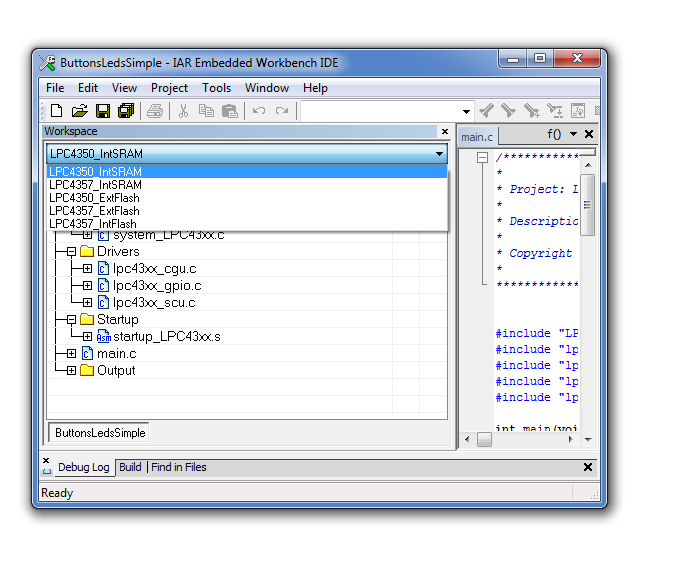Open the Project menu
This screenshot has height=568, width=690.
169,88
